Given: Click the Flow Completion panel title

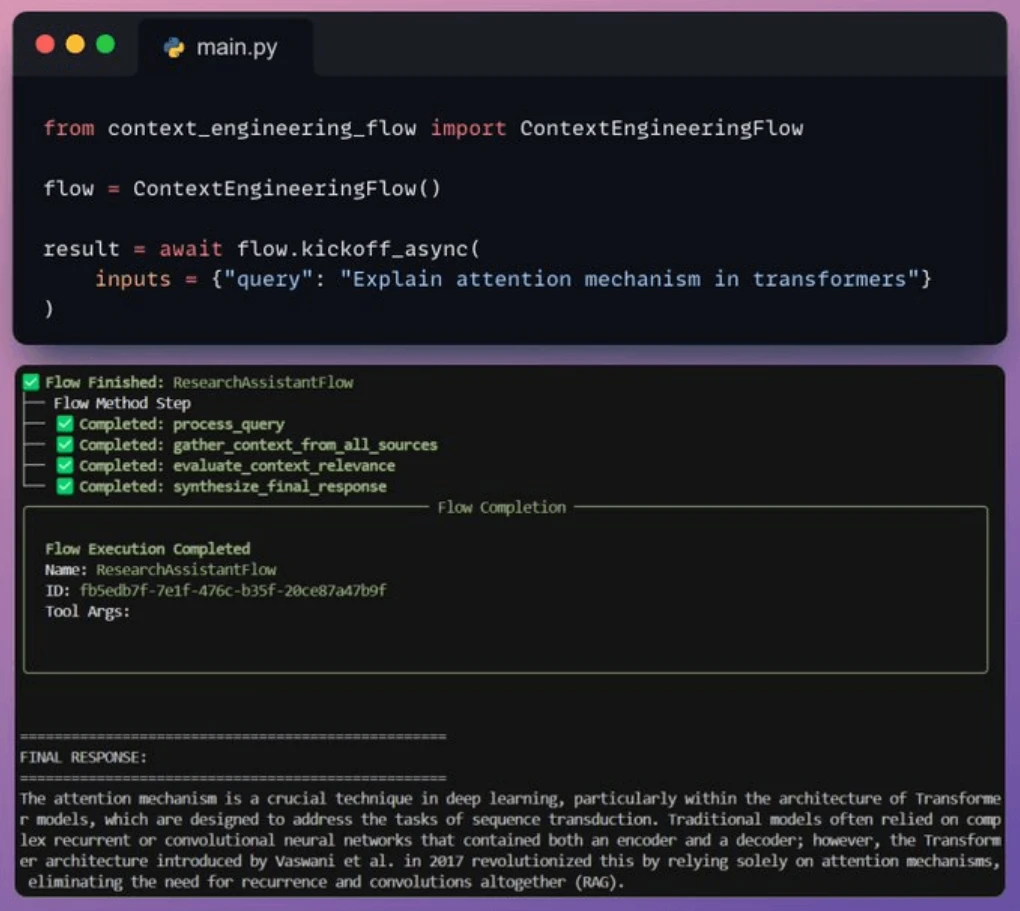Looking at the screenshot, I should [502, 508].
